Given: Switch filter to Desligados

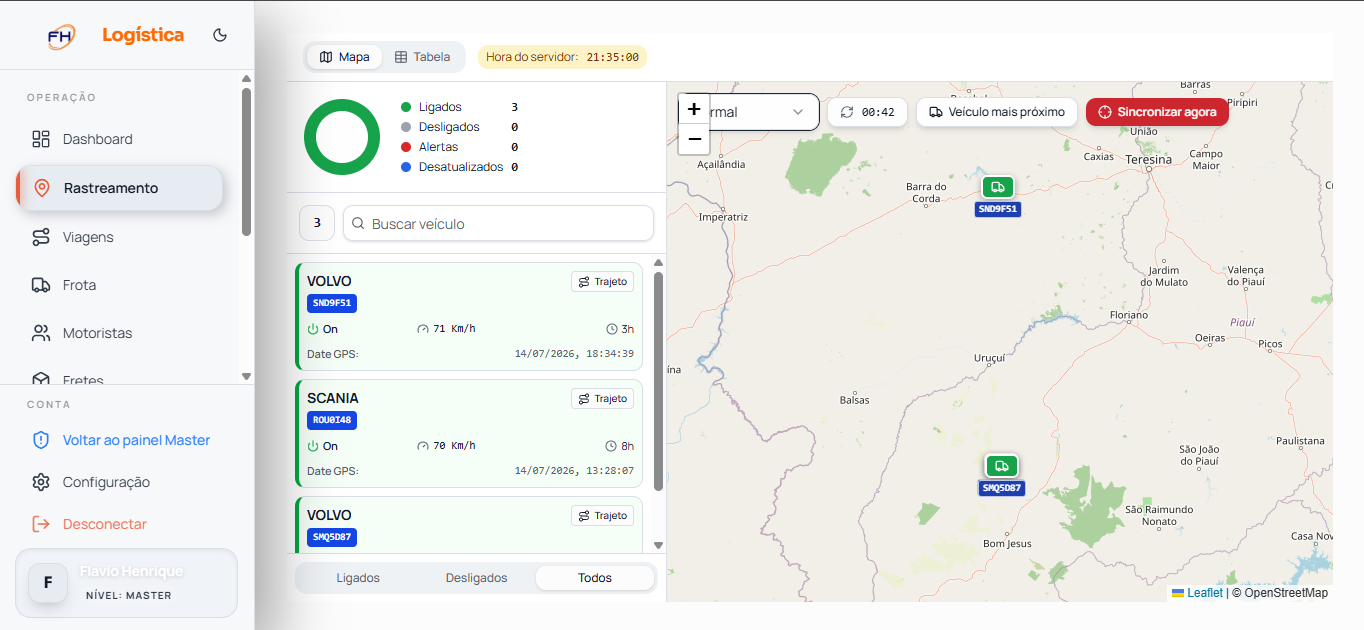Looking at the screenshot, I should coord(476,578).
